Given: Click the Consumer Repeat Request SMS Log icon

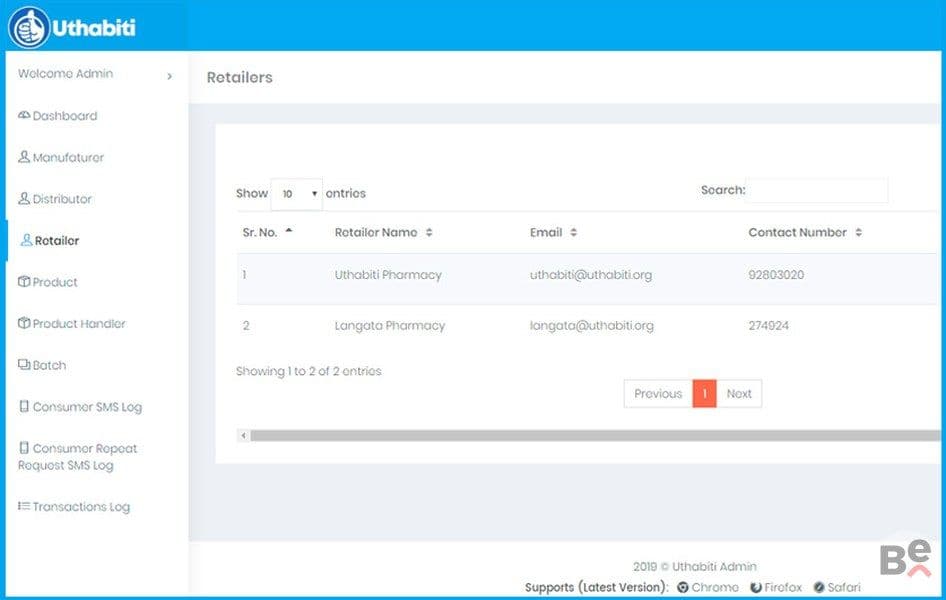Looking at the screenshot, I should (24, 448).
